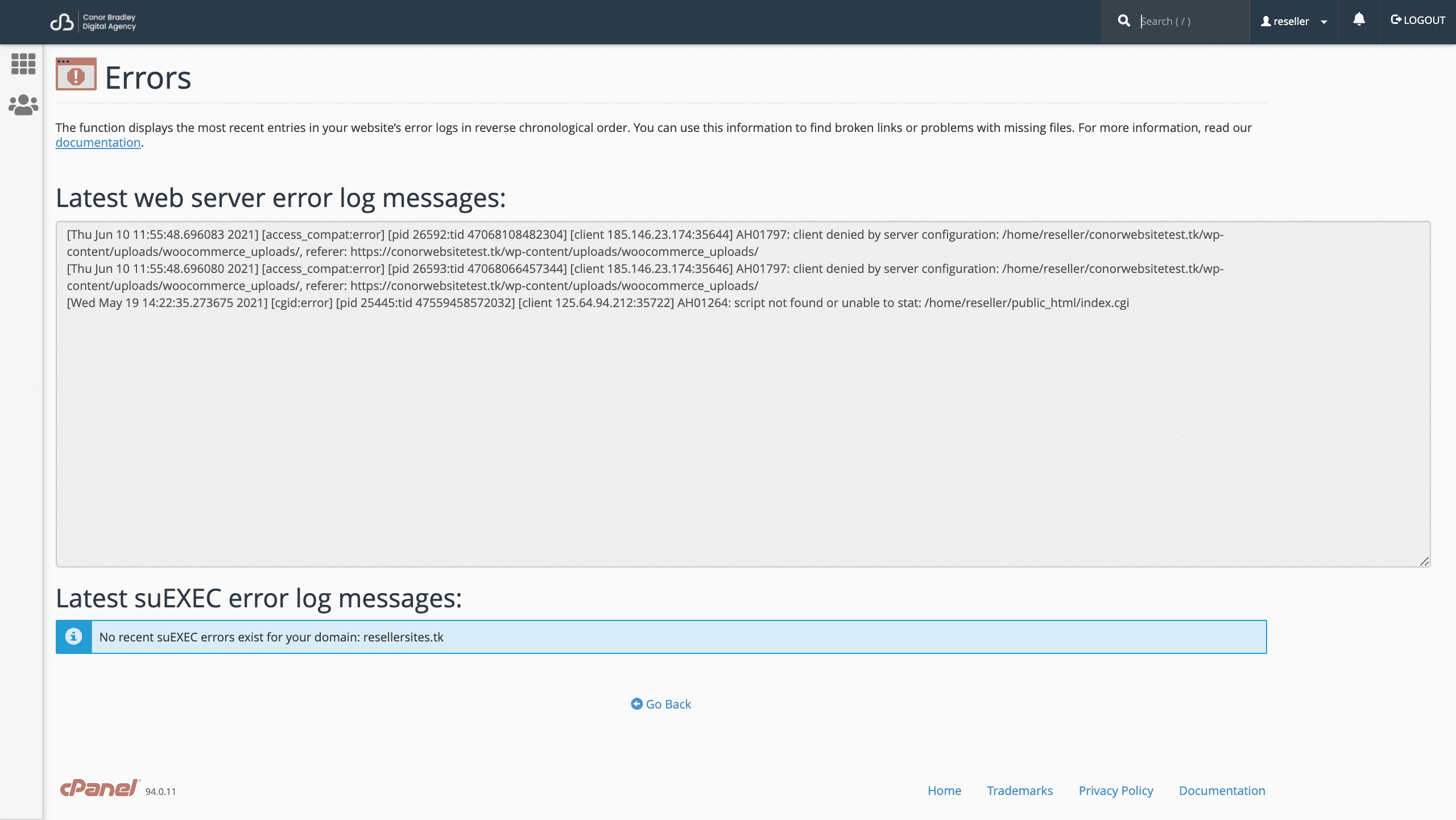Click the info icon in suEXEC notice
Viewport: 1456px width, 820px height.
pyautogui.click(x=73, y=636)
